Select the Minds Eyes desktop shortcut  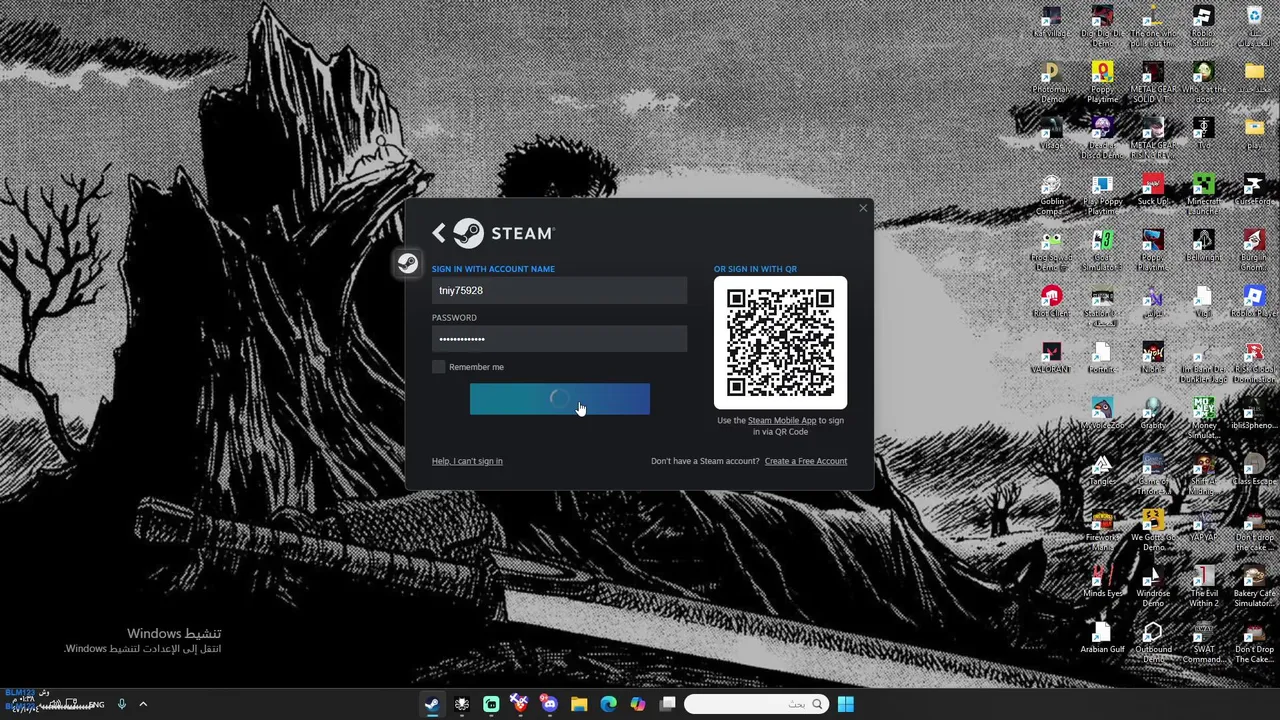tap(1102, 582)
